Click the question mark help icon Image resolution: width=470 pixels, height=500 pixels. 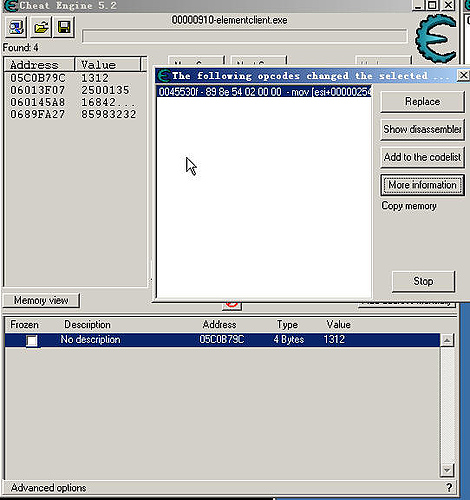click(x=449, y=488)
